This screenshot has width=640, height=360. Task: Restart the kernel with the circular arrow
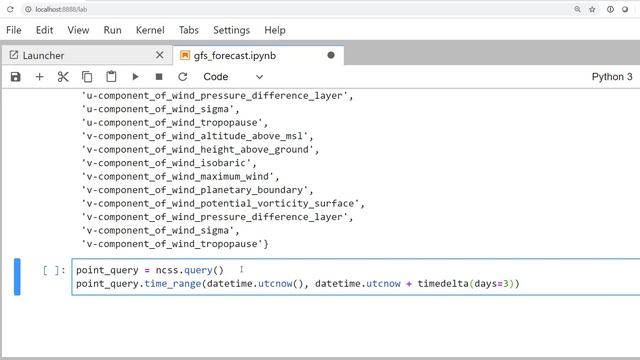click(x=182, y=77)
